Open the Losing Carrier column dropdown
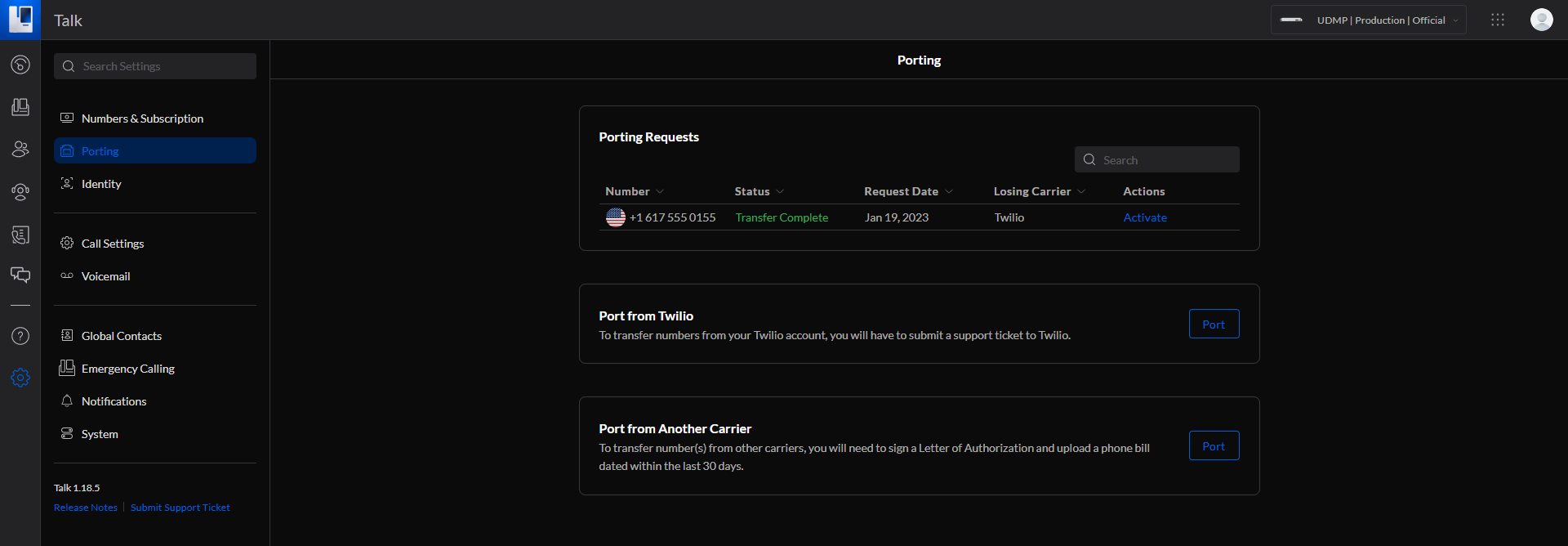1568x546 pixels. coord(1081,192)
